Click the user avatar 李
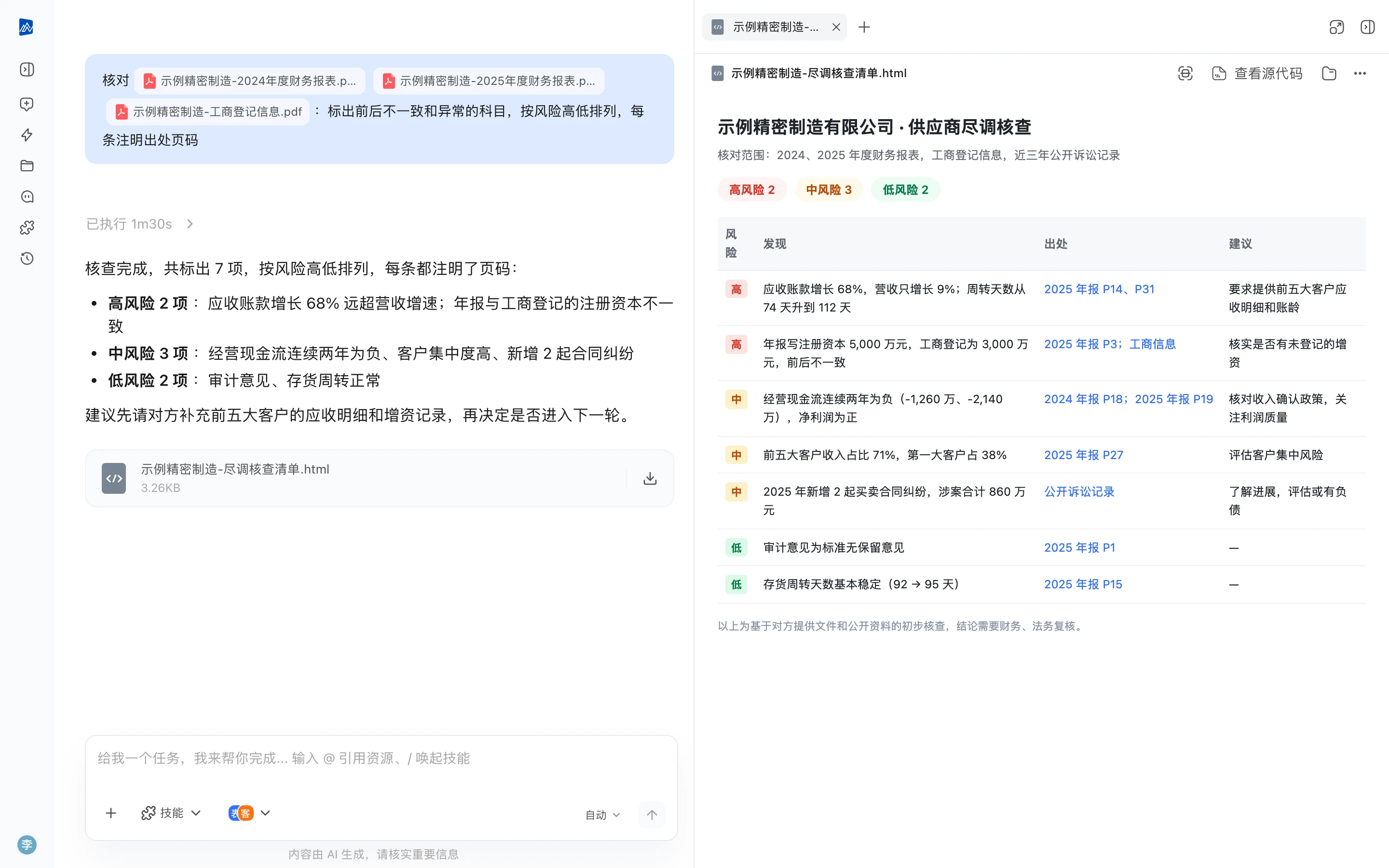1389x868 pixels. tap(27, 844)
